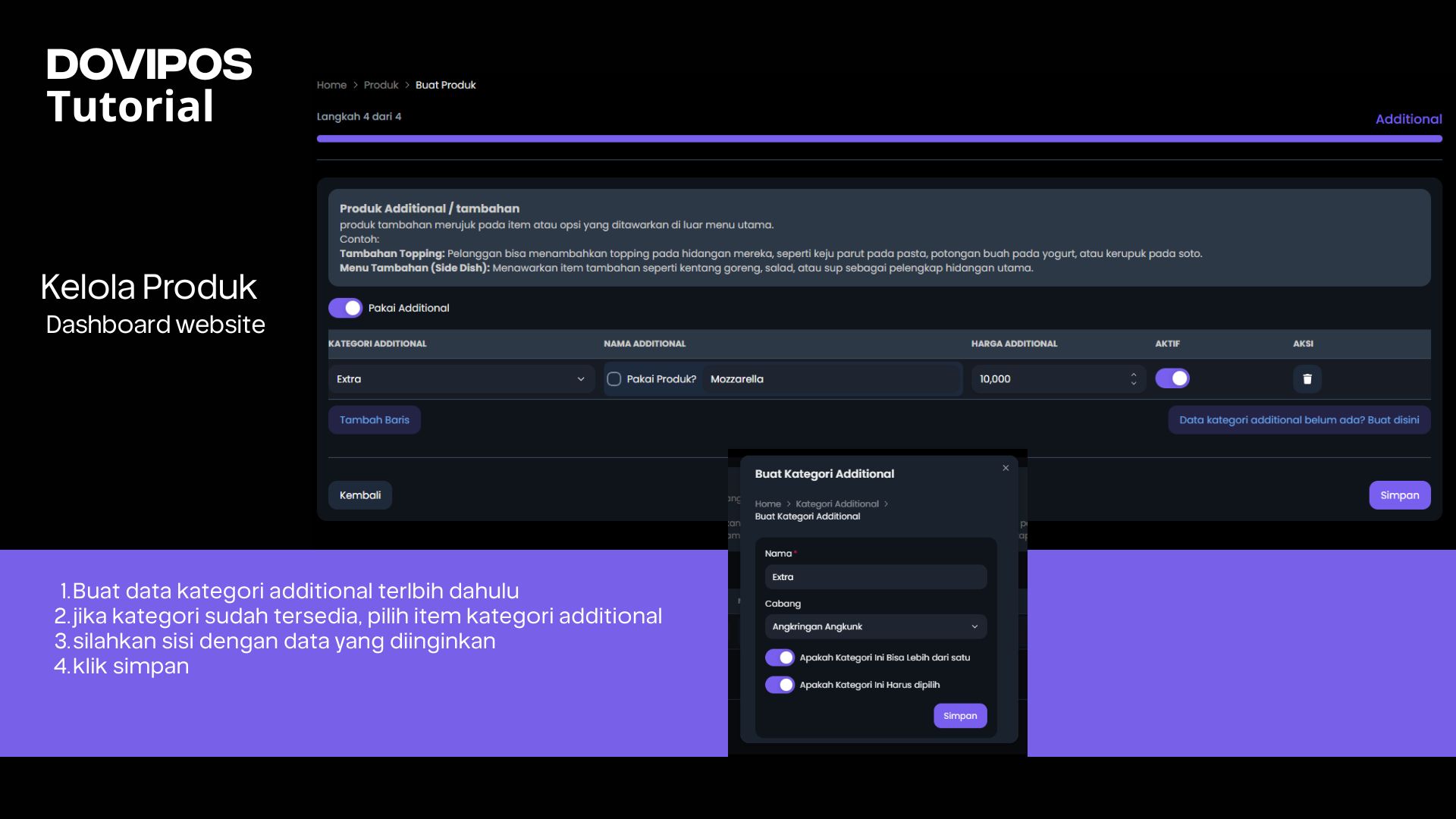Screen dimensions: 1456x819
Task: Toggle the Pakai Additional switch
Action: [x=345, y=308]
